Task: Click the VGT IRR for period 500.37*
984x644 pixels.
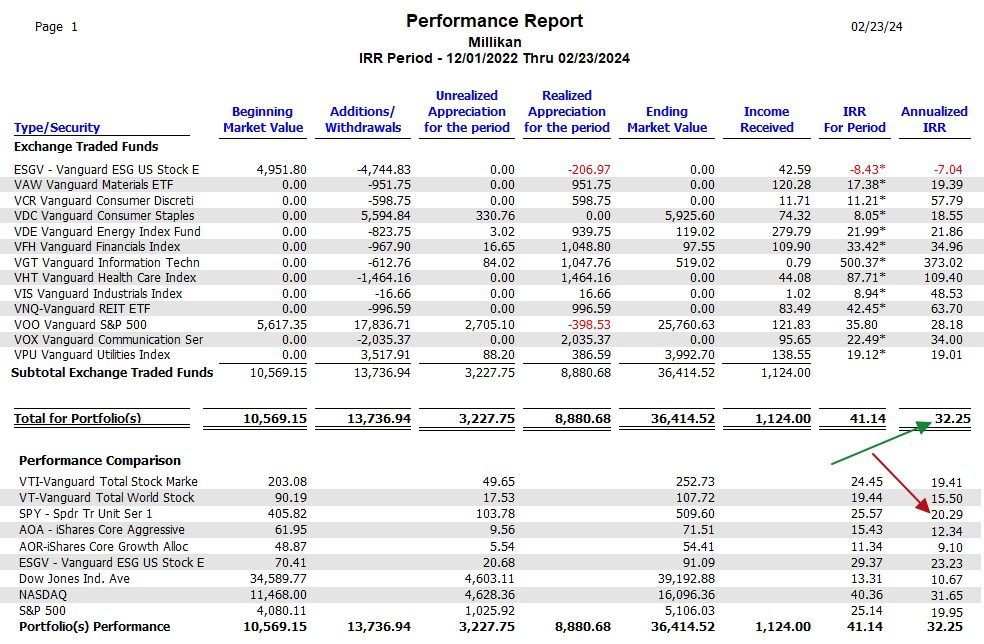Action: [x=863, y=262]
